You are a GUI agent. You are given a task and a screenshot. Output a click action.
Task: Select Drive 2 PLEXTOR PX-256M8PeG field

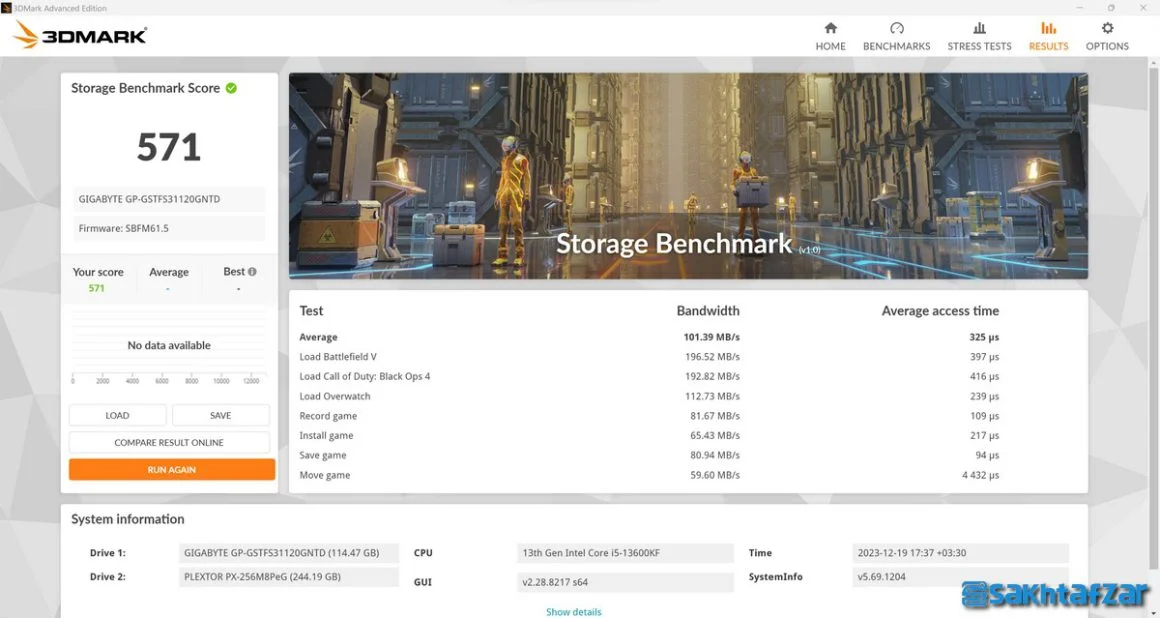[289, 577]
